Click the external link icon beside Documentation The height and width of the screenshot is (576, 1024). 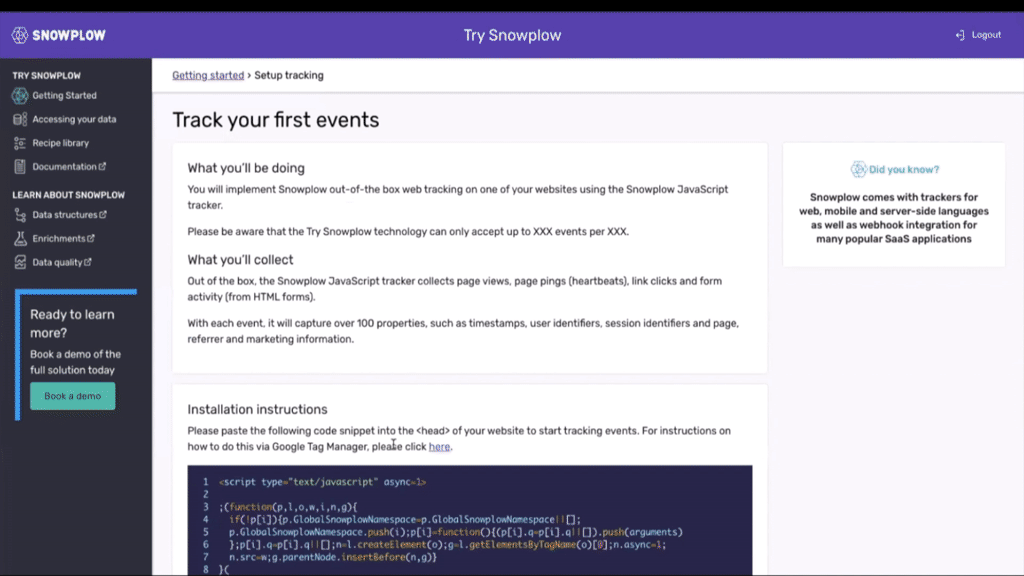(x=103, y=166)
